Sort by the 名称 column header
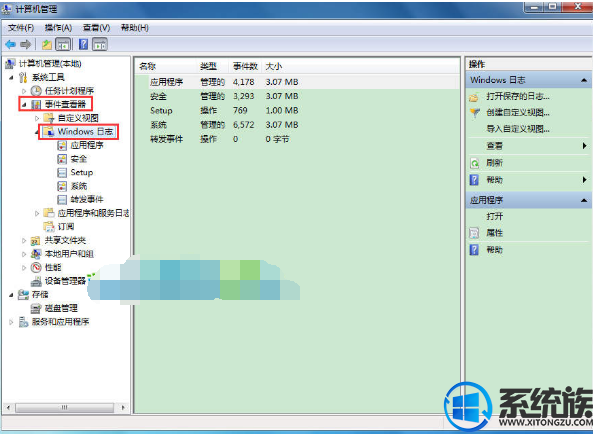The image size is (593, 435). pyautogui.click(x=165, y=66)
